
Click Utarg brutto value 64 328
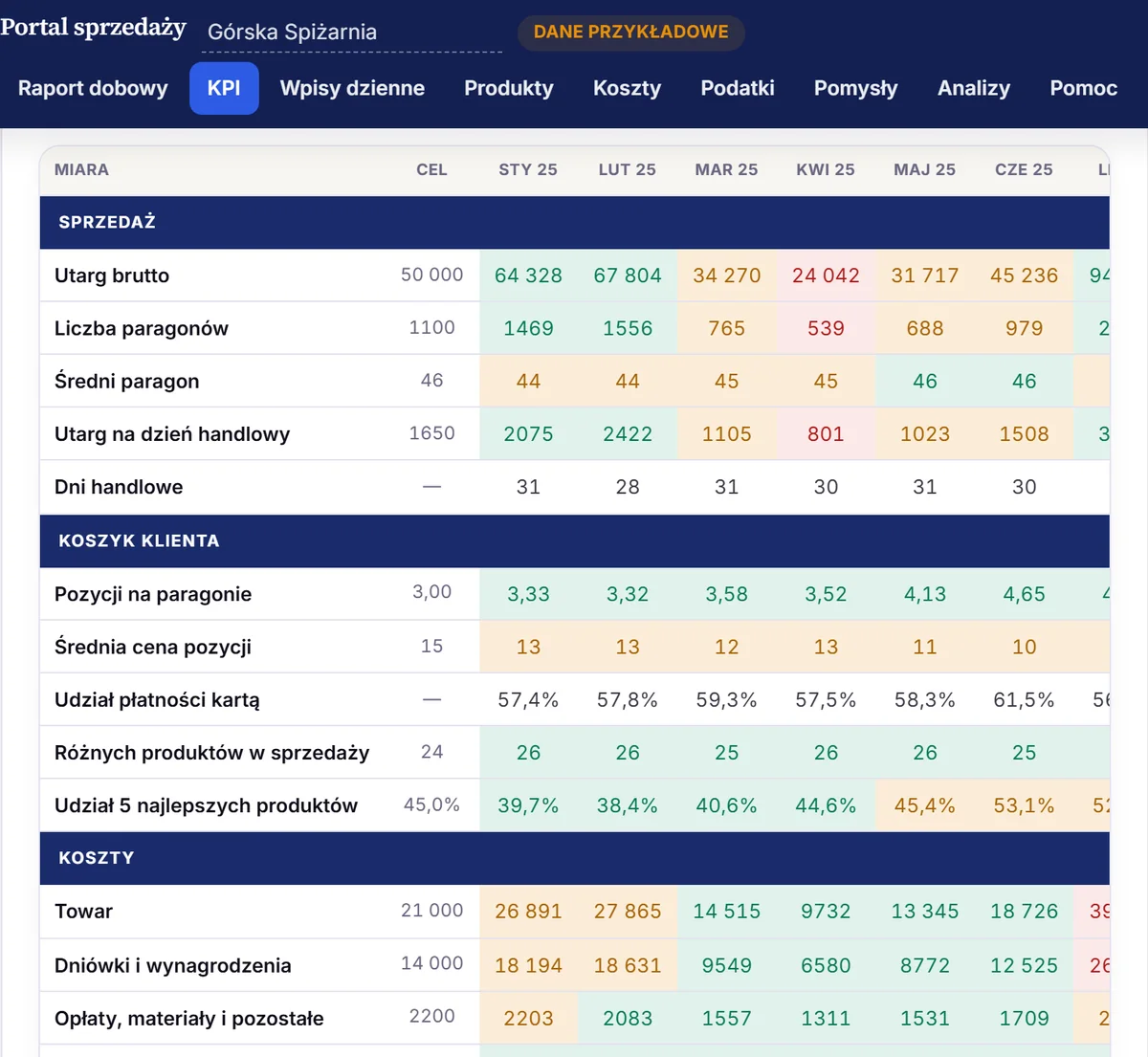pyautogui.click(x=528, y=275)
